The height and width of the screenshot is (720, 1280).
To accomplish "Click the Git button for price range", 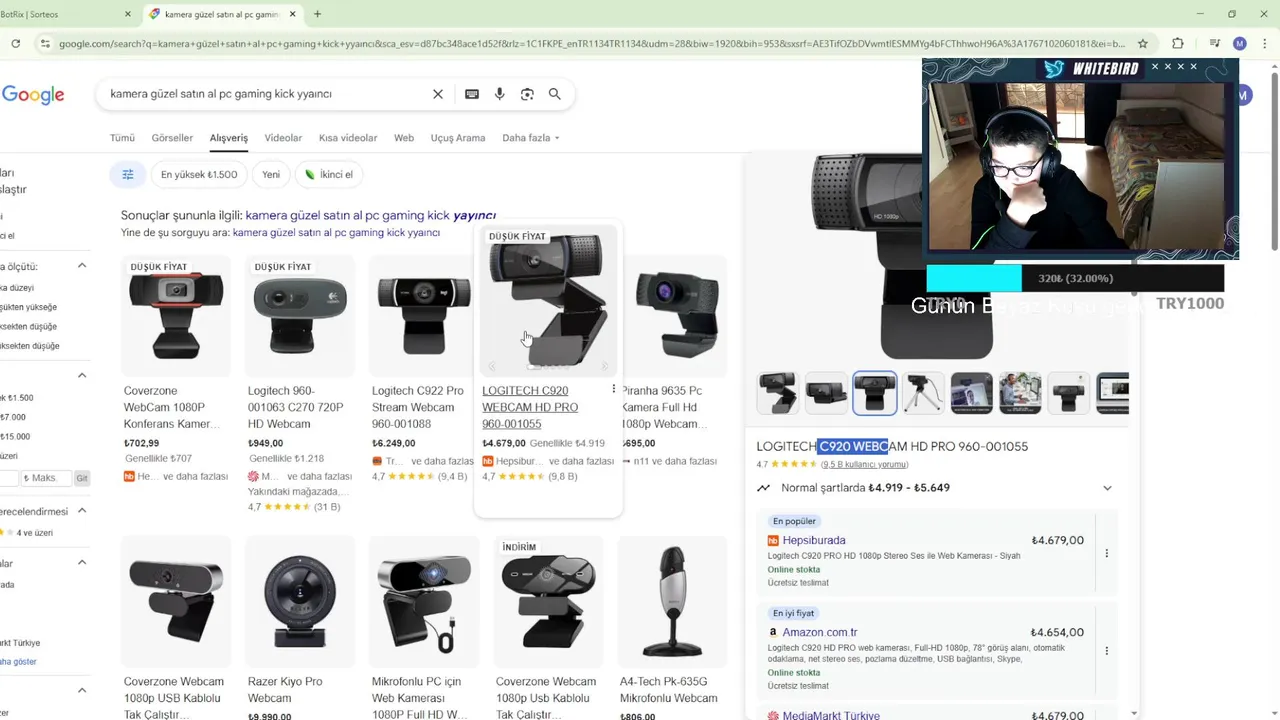I will [82, 478].
